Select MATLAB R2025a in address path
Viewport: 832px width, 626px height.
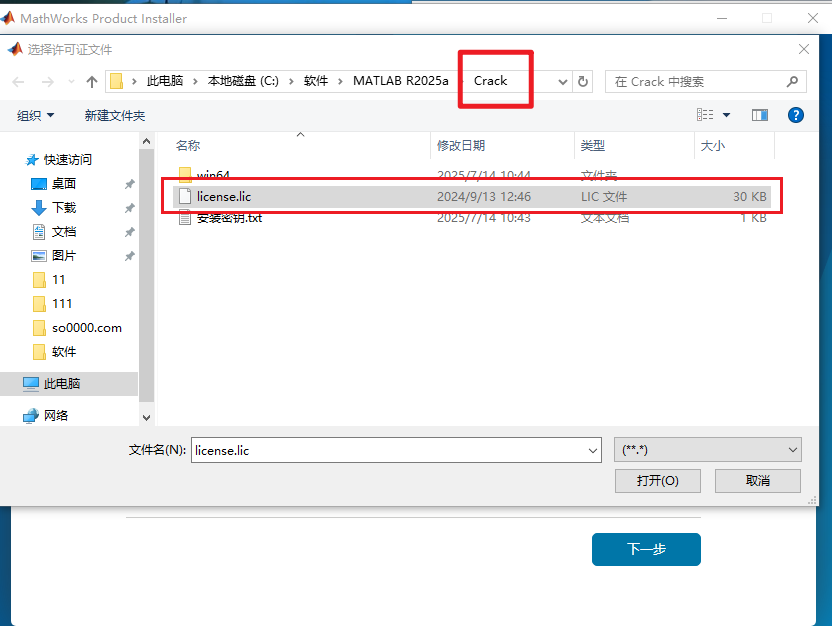click(x=401, y=81)
